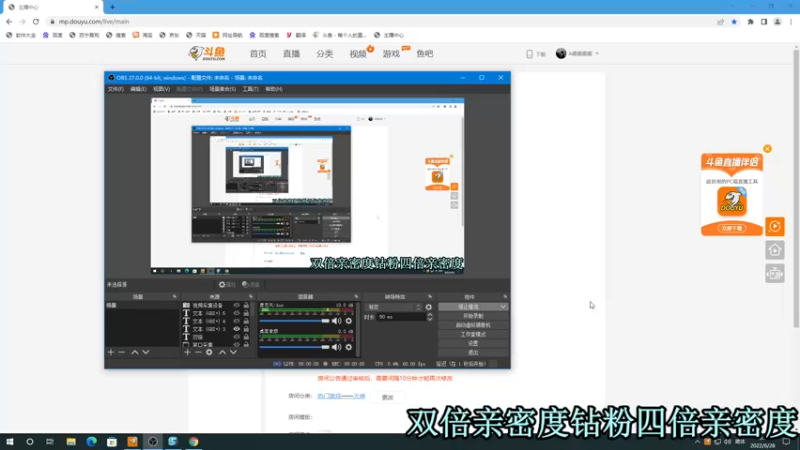Adjust the 桌面音频 volume slider

(294, 347)
